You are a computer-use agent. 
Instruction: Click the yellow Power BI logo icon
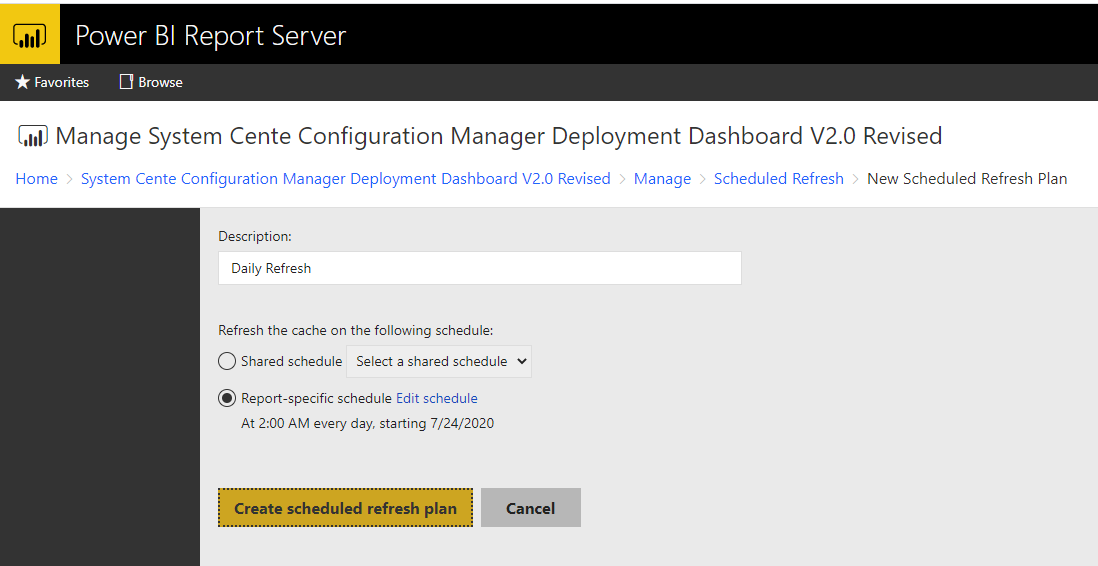pos(30,36)
